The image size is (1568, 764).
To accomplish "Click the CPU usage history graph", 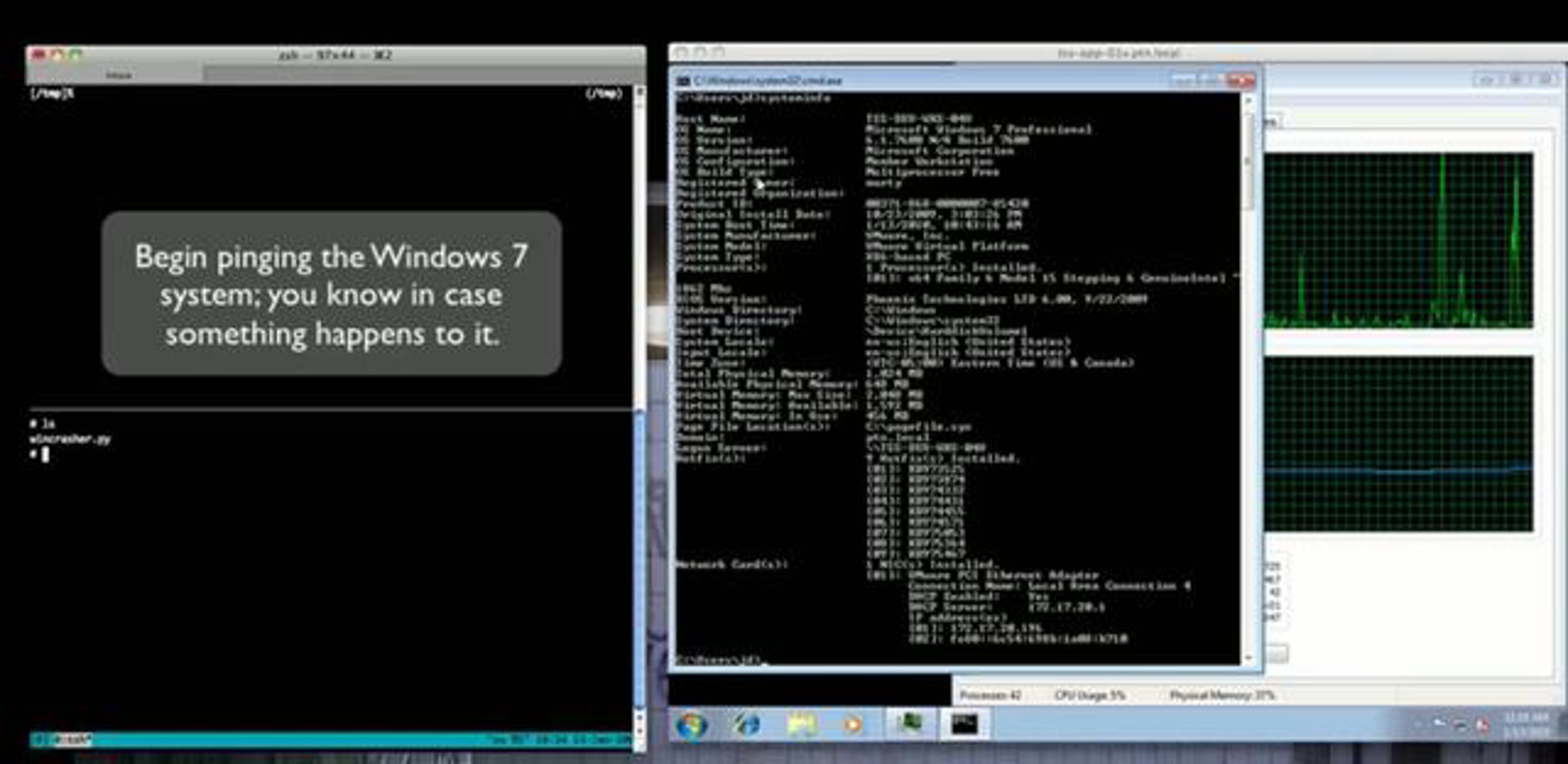I will click(1398, 240).
